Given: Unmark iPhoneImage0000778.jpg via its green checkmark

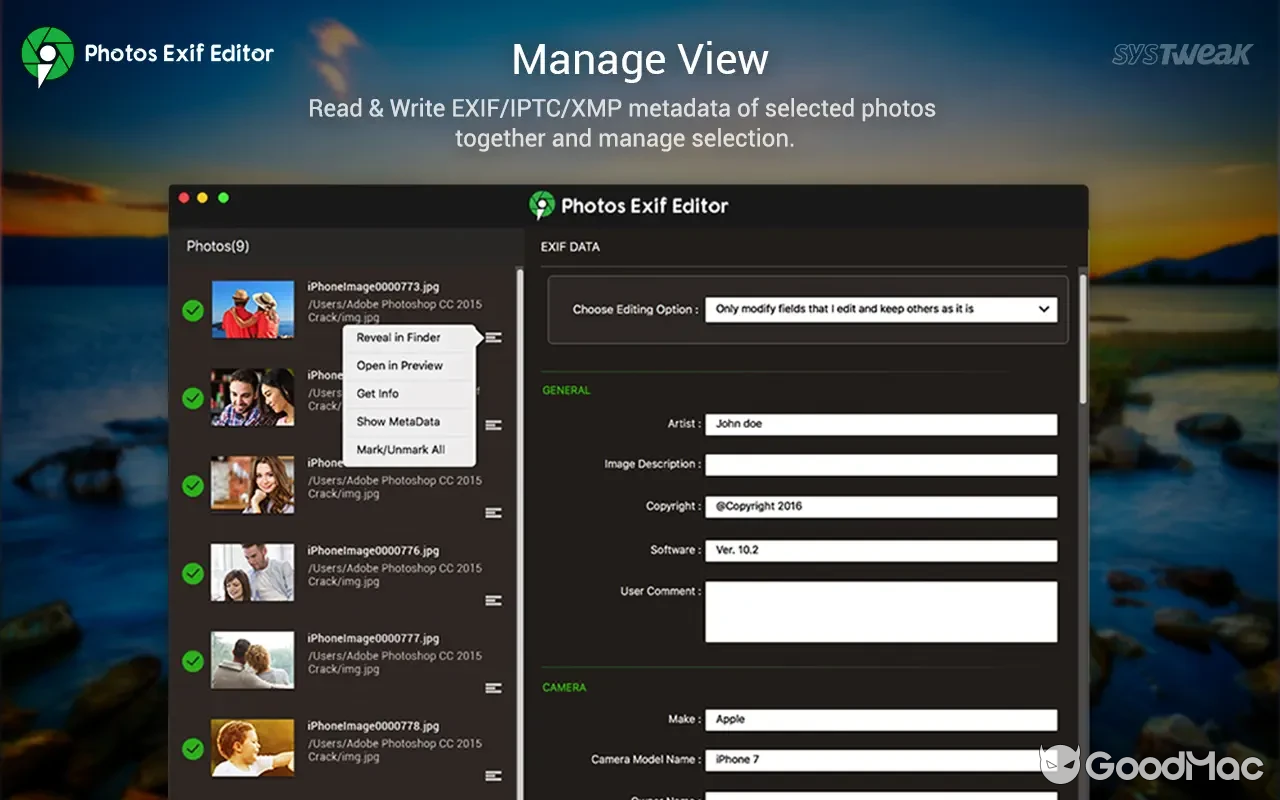Looking at the screenshot, I should point(192,748).
